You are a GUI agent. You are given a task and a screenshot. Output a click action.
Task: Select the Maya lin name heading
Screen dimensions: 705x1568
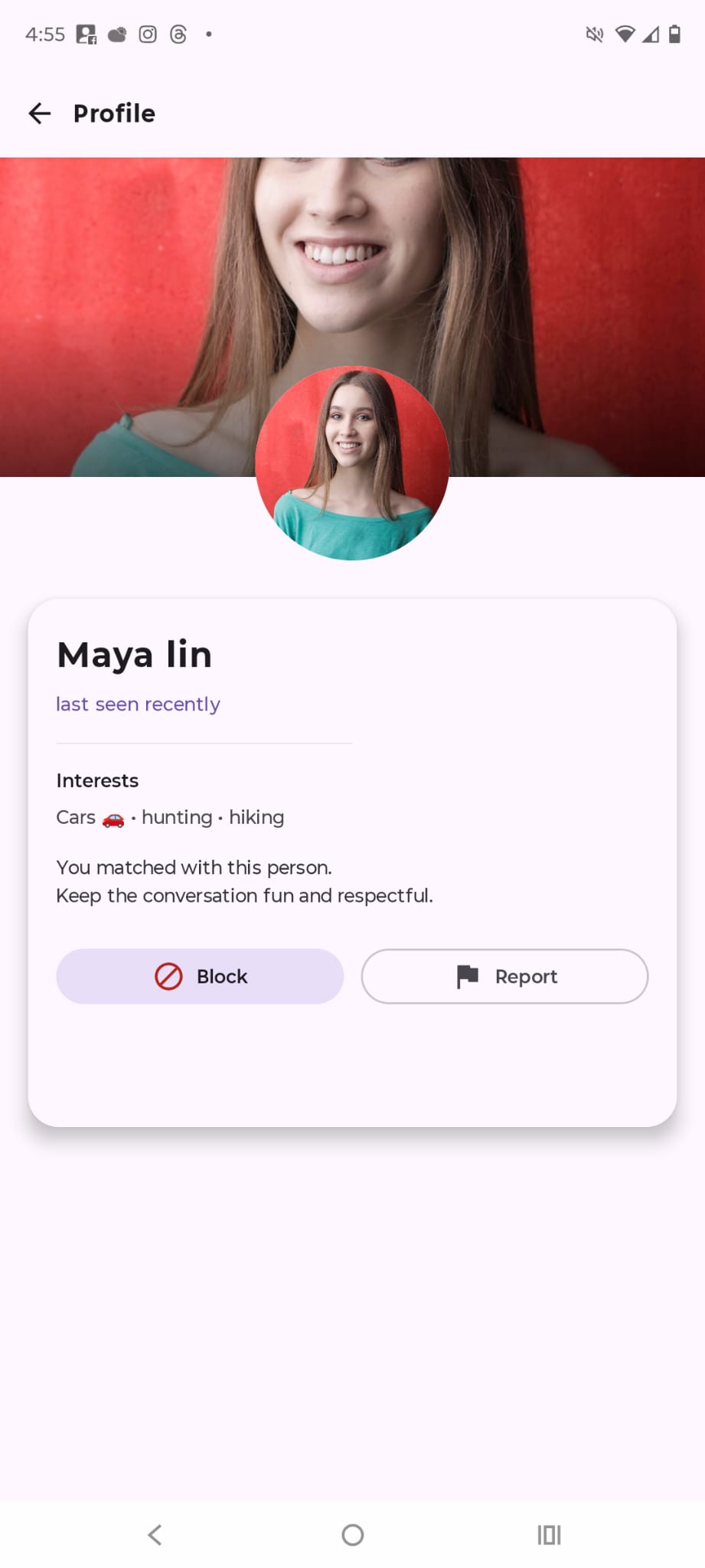click(135, 655)
